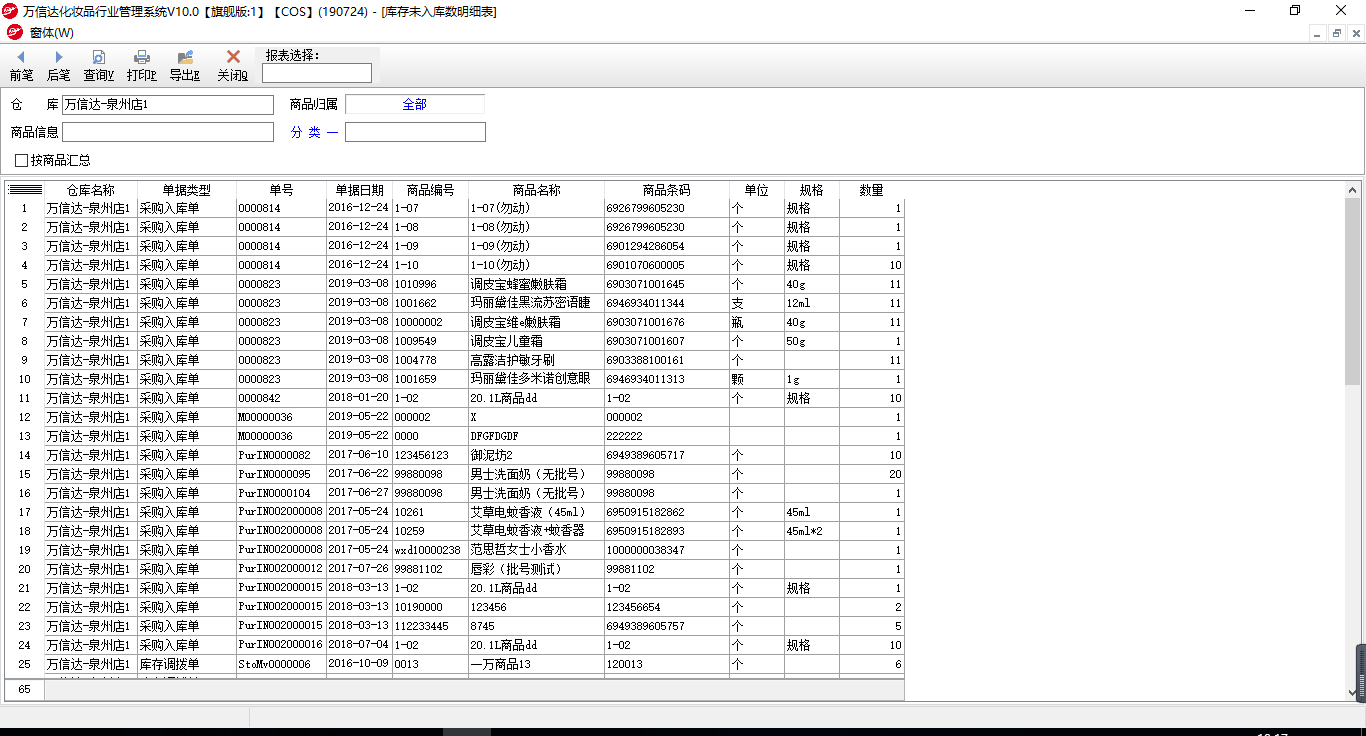
Task: Click order PurIN0000082 cell
Action: tap(281, 456)
